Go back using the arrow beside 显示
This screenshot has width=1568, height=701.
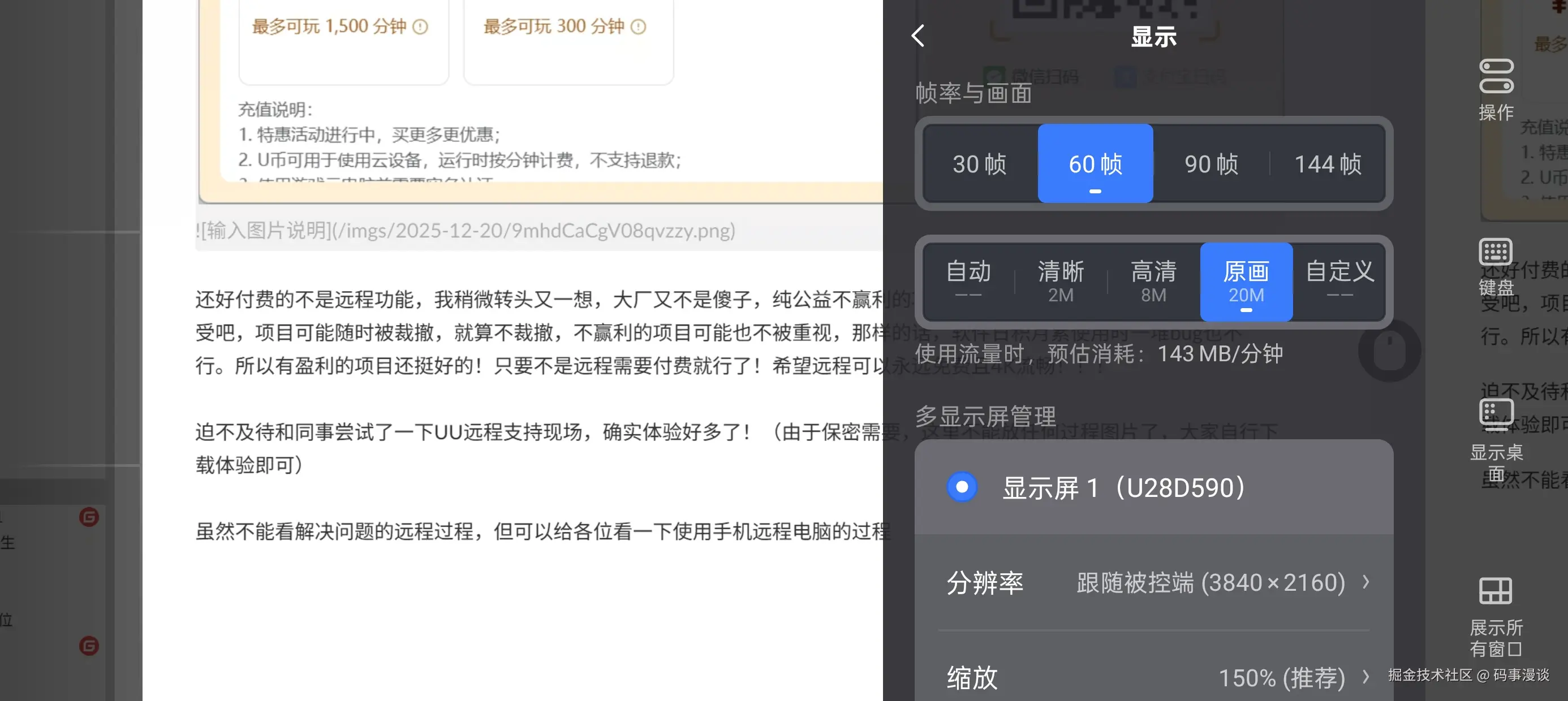coord(918,36)
